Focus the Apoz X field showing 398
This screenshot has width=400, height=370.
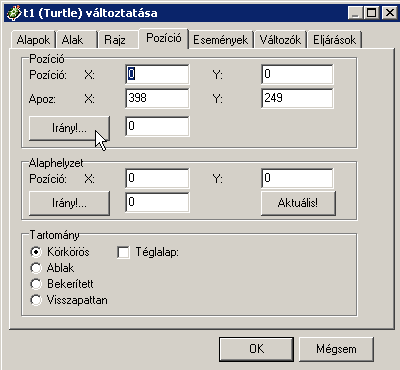(x=157, y=98)
